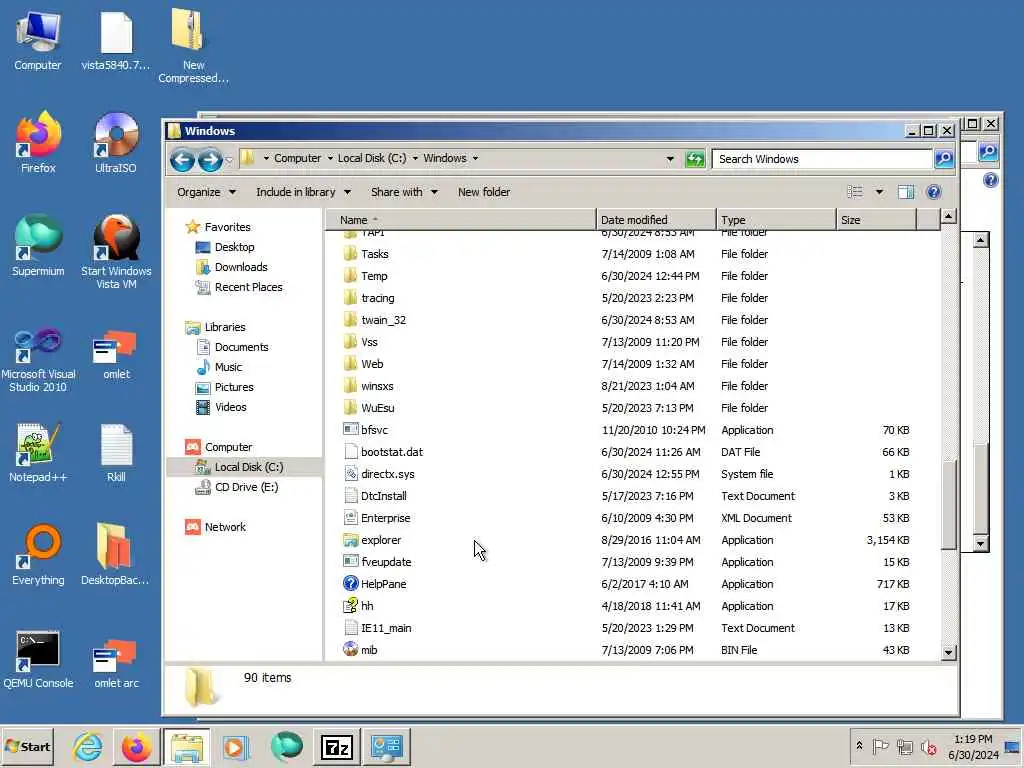The height and width of the screenshot is (768, 1024).
Task: Expand the arrow after Windows breadcrumb
Action: click(475, 159)
